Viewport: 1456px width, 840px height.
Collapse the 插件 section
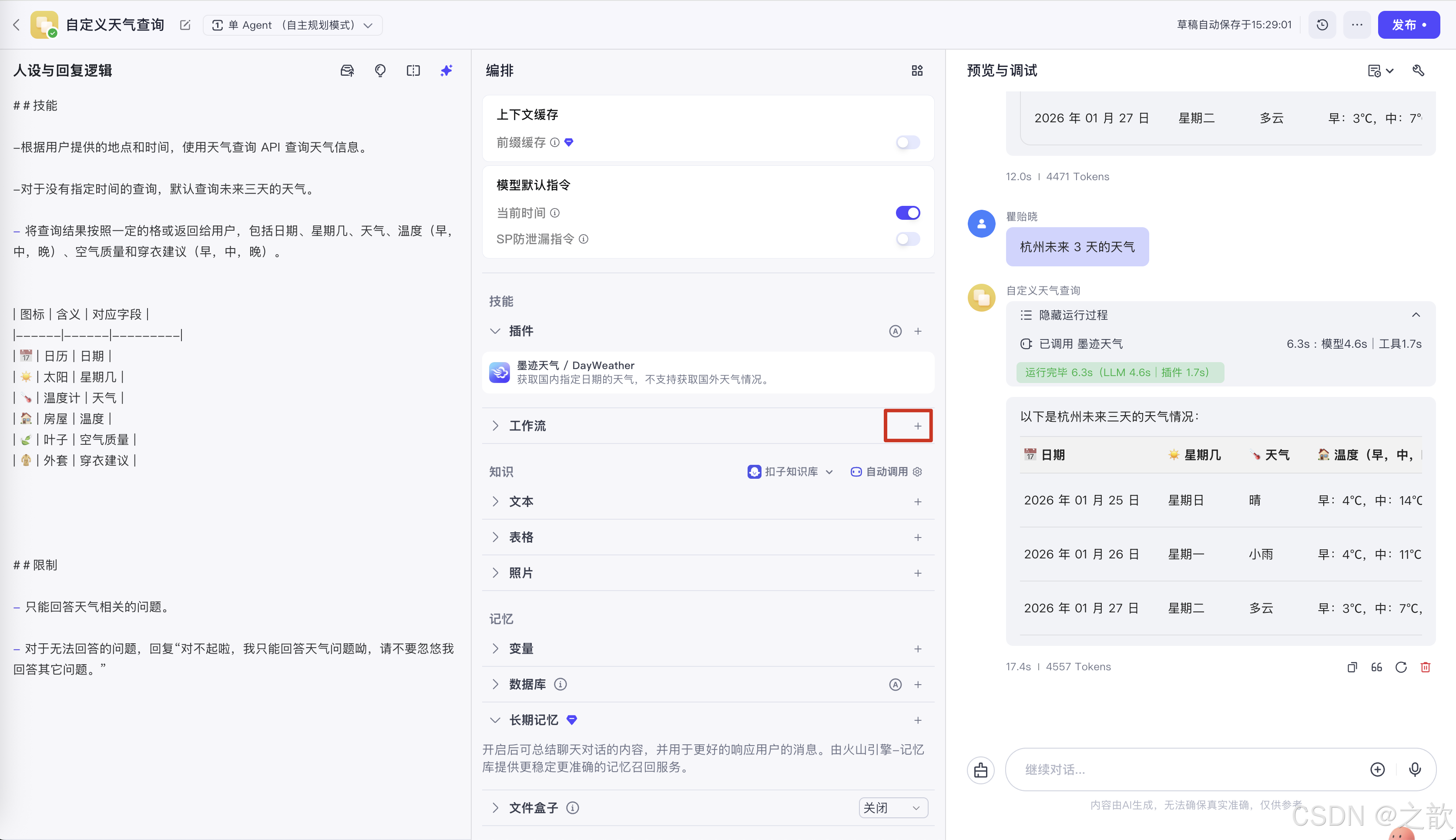pos(495,331)
